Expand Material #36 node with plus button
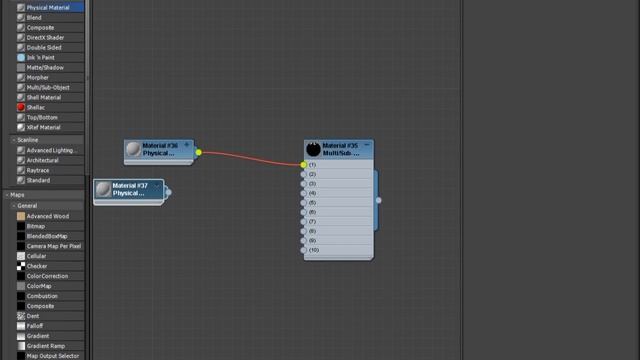 point(187,144)
